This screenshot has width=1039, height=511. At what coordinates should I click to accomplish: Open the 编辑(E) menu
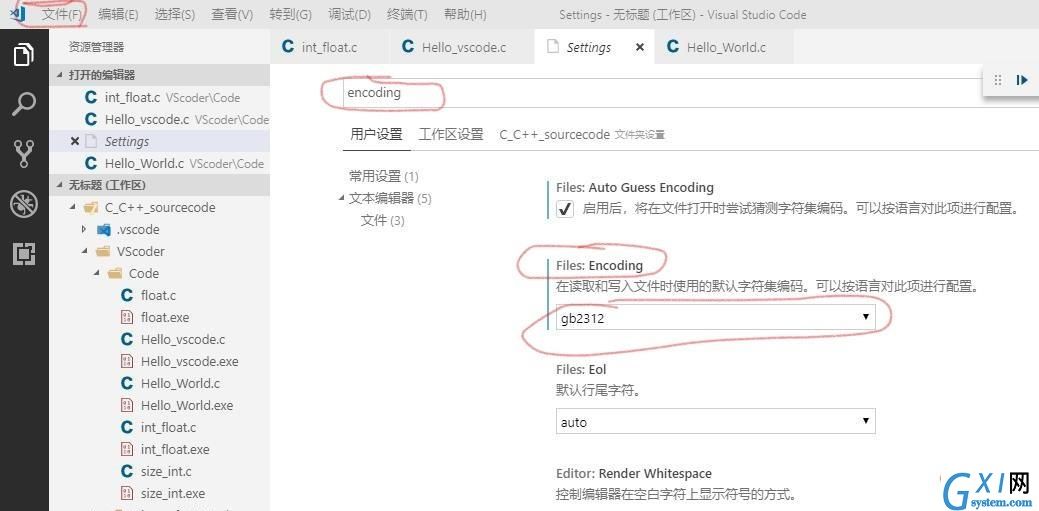click(x=118, y=15)
